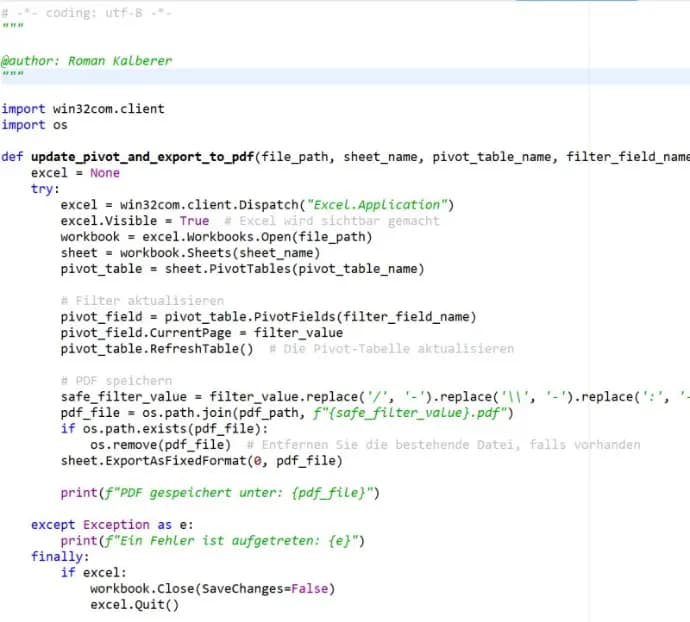The width and height of the screenshot is (690, 622).
Task: Click the Filter aktualisieren comment
Action: point(142,301)
